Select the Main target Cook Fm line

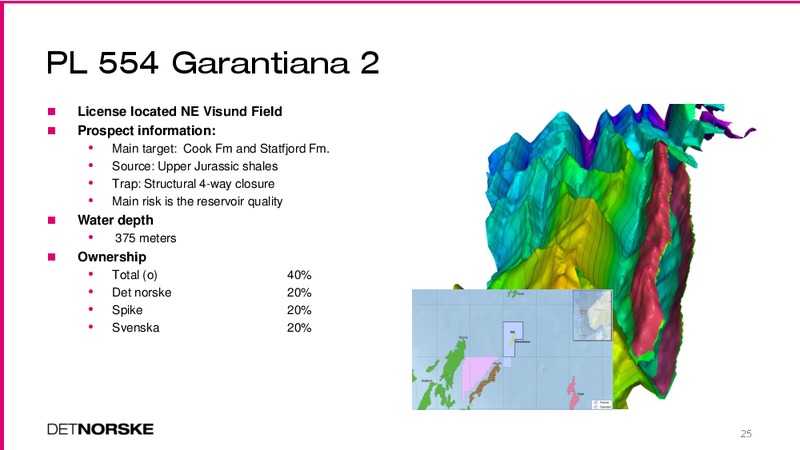click(x=220, y=148)
